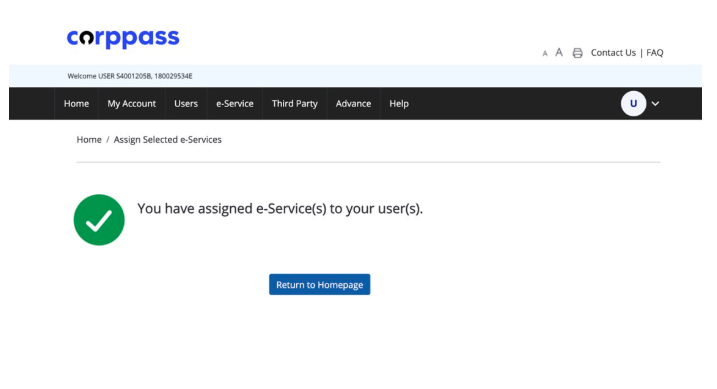The height and width of the screenshot is (389, 717).
Task: Open the Advance menu
Action: (x=353, y=104)
